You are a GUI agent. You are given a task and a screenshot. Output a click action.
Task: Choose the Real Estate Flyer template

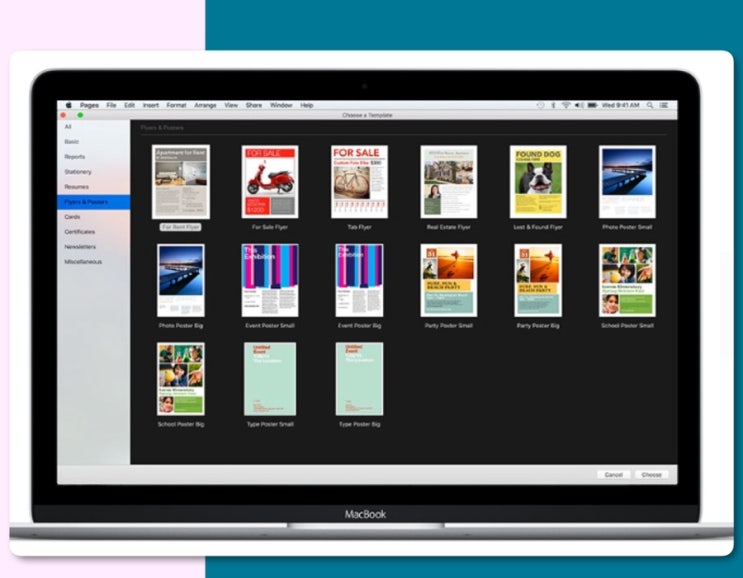coord(448,182)
